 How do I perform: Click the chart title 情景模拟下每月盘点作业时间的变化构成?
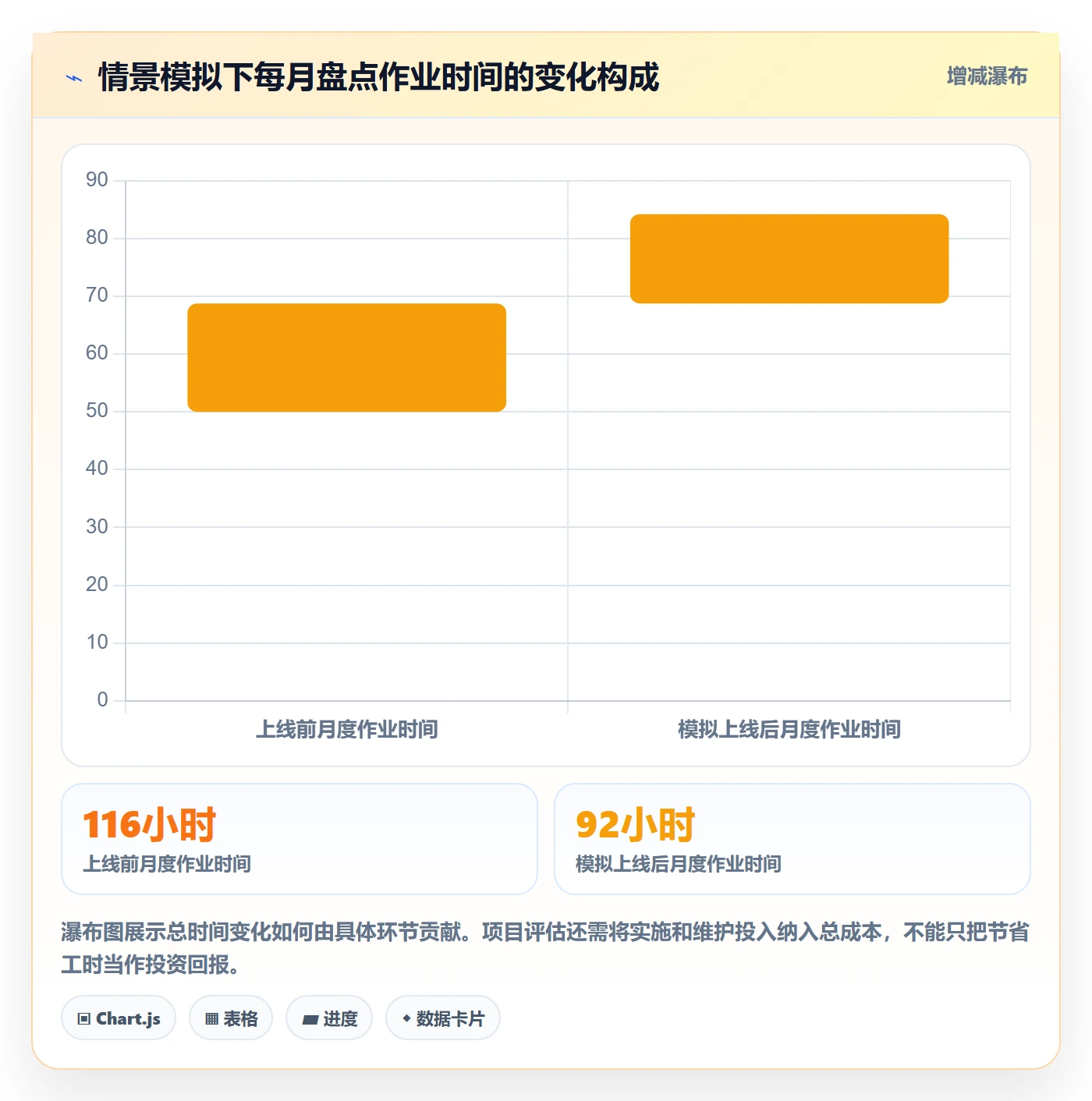click(378, 77)
